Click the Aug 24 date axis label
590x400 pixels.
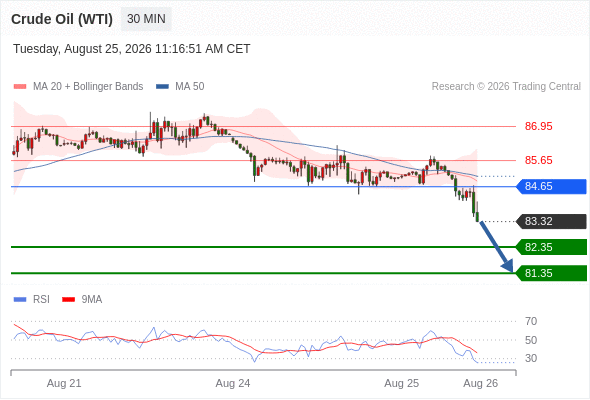(233, 383)
